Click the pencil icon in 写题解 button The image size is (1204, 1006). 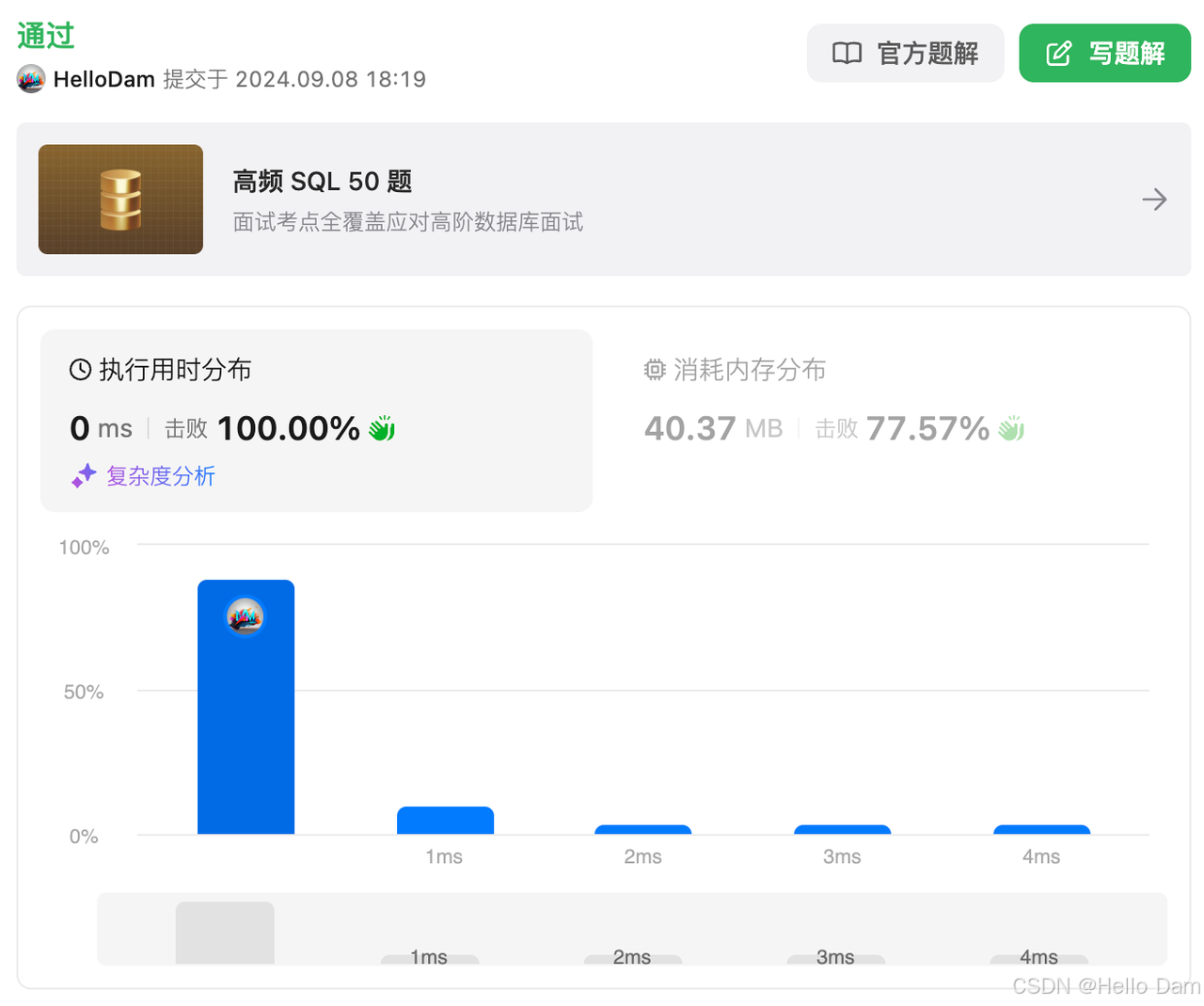tap(1059, 53)
